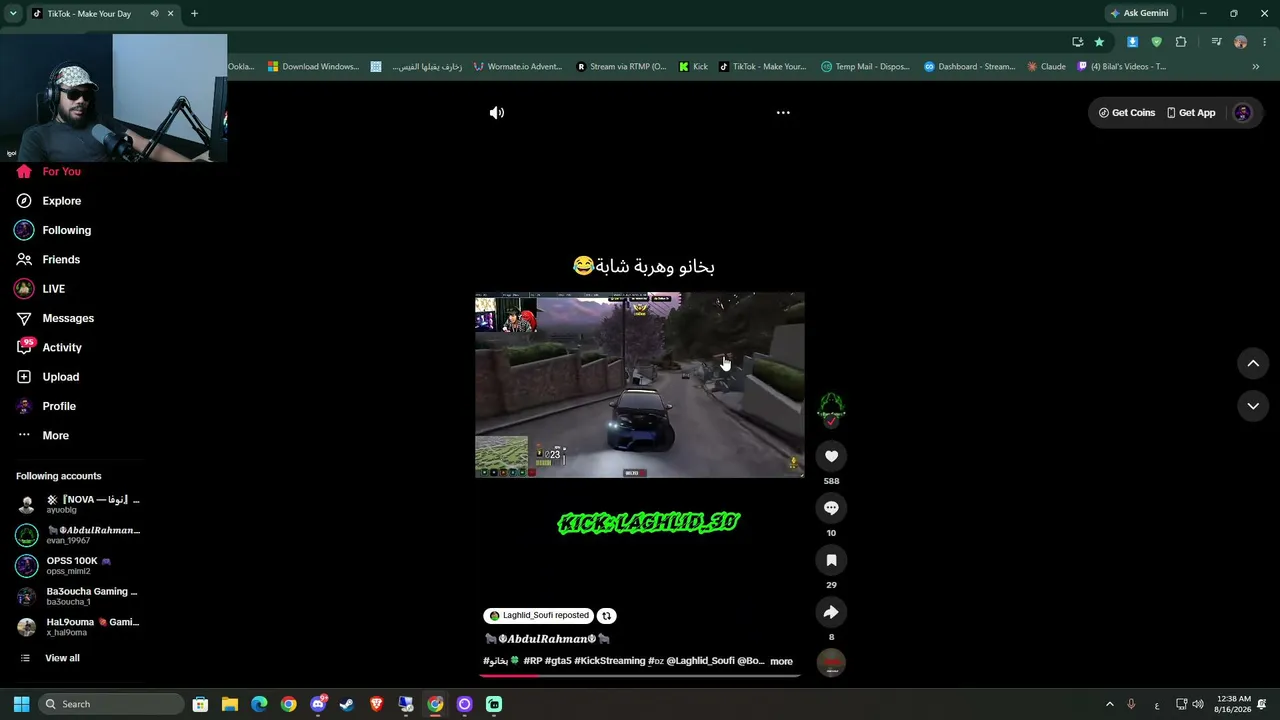This screenshot has width=1280, height=720.
Task: Open the evan_19967 following account
Action: 78,535
